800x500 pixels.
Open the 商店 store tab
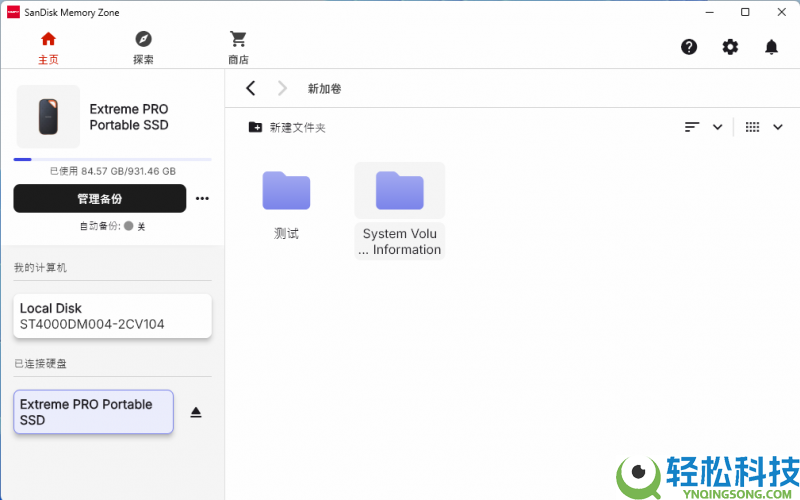[238, 47]
